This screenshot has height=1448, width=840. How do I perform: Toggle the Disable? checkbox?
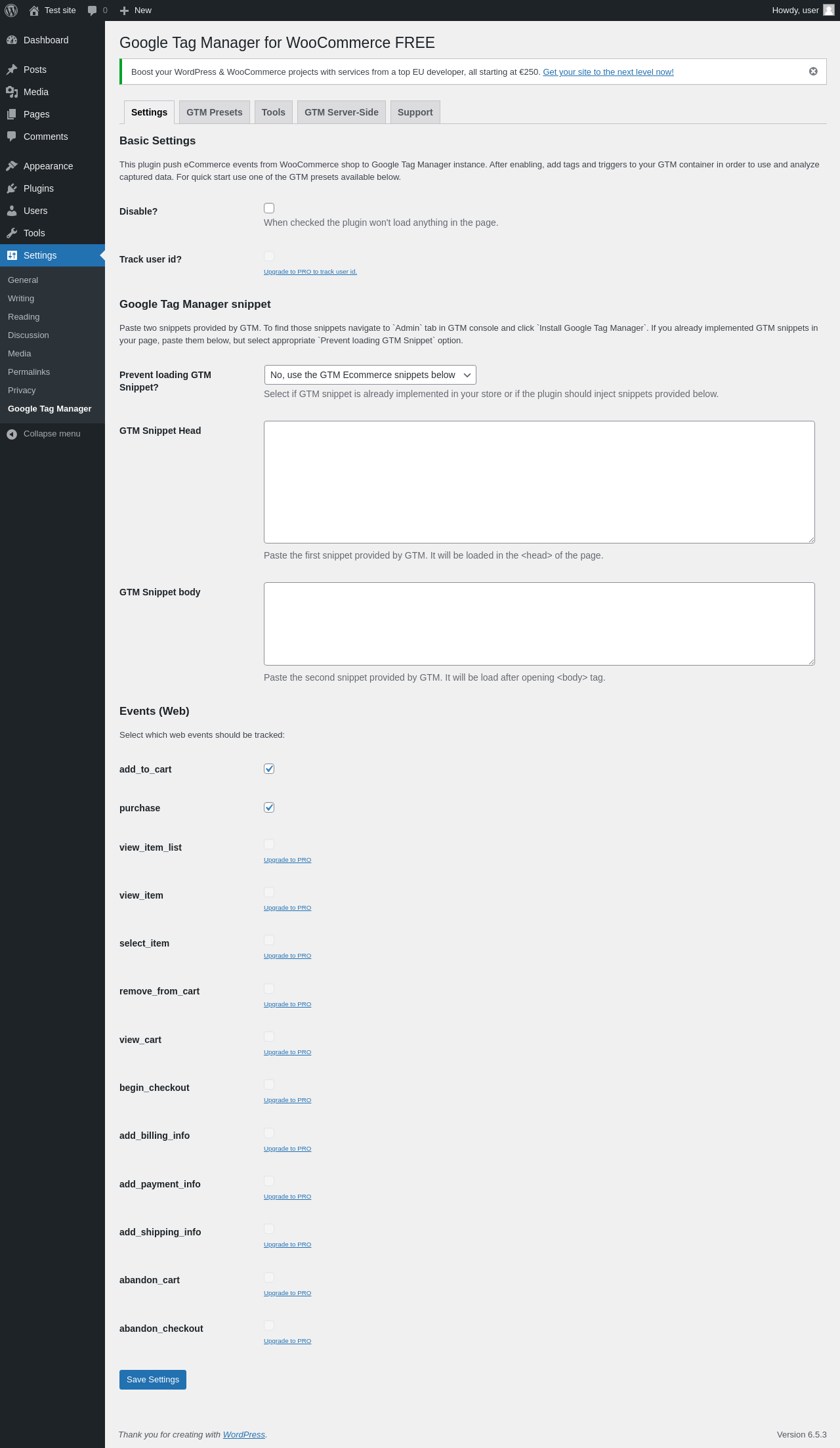pyautogui.click(x=269, y=208)
